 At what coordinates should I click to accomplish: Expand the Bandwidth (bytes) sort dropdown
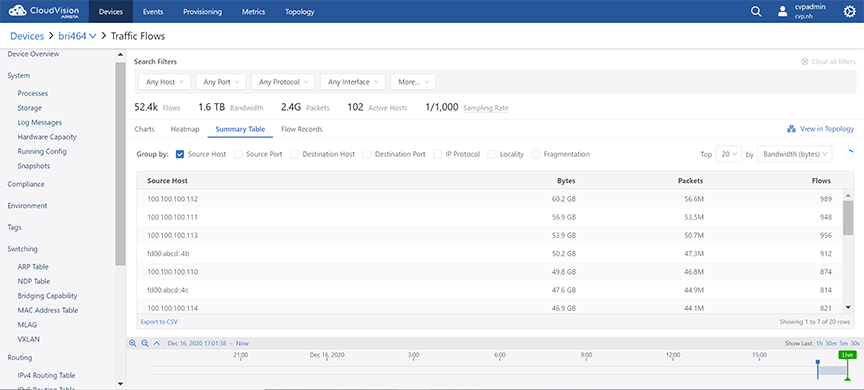click(x=795, y=154)
